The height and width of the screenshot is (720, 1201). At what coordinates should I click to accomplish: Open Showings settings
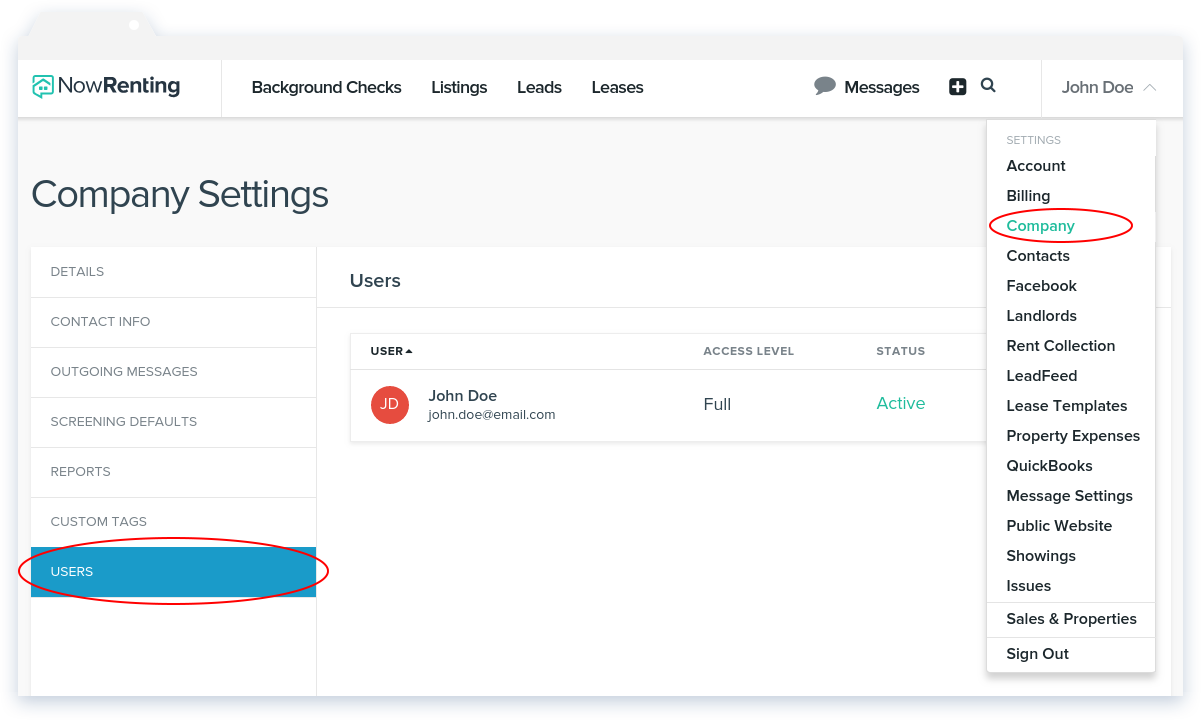[1041, 556]
